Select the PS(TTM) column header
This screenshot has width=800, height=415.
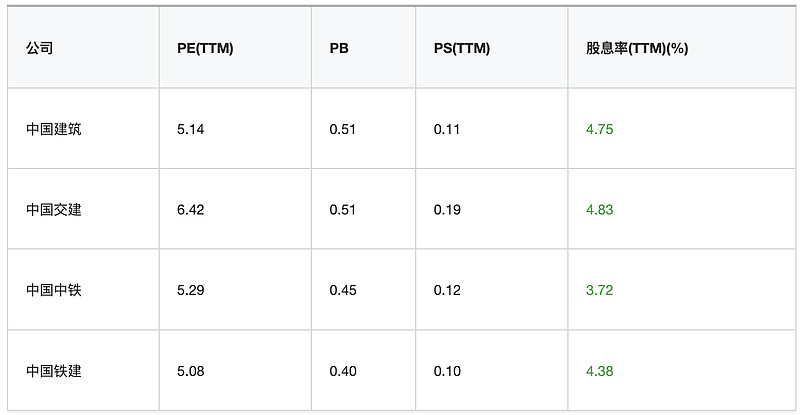(x=462, y=48)
